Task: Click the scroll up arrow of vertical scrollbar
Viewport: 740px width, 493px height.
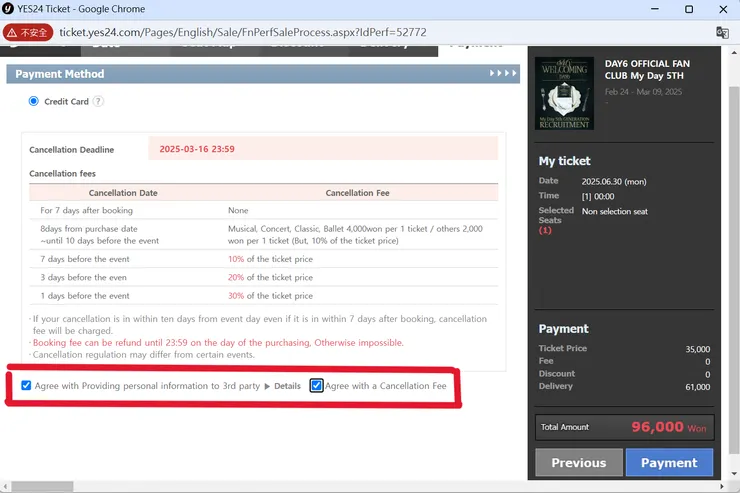Action: pyautogui.click(x=733, y=52)
